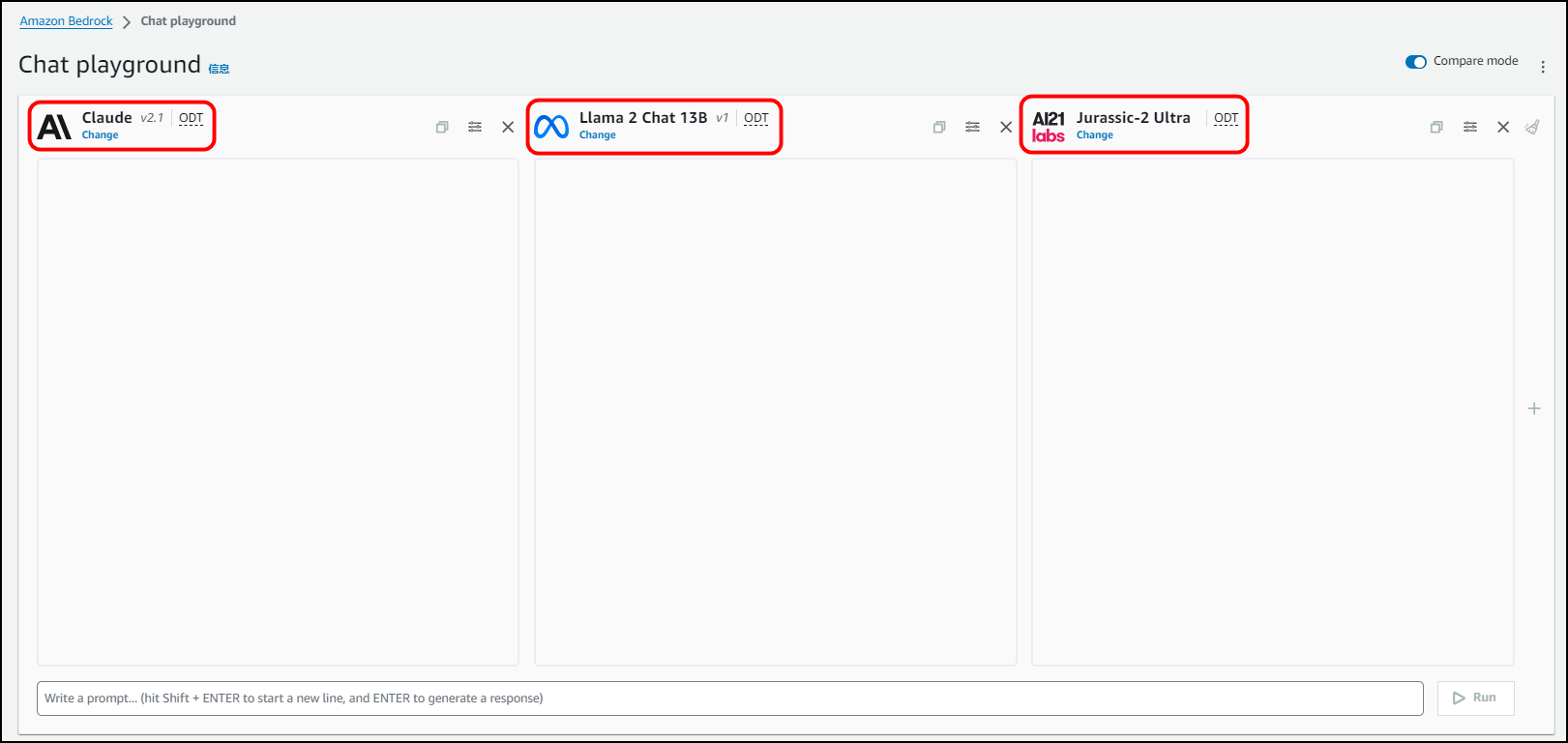Click the copy icon in the Jurassic-2 Ultra panel
The image size is (1568, 743).
1436,127
